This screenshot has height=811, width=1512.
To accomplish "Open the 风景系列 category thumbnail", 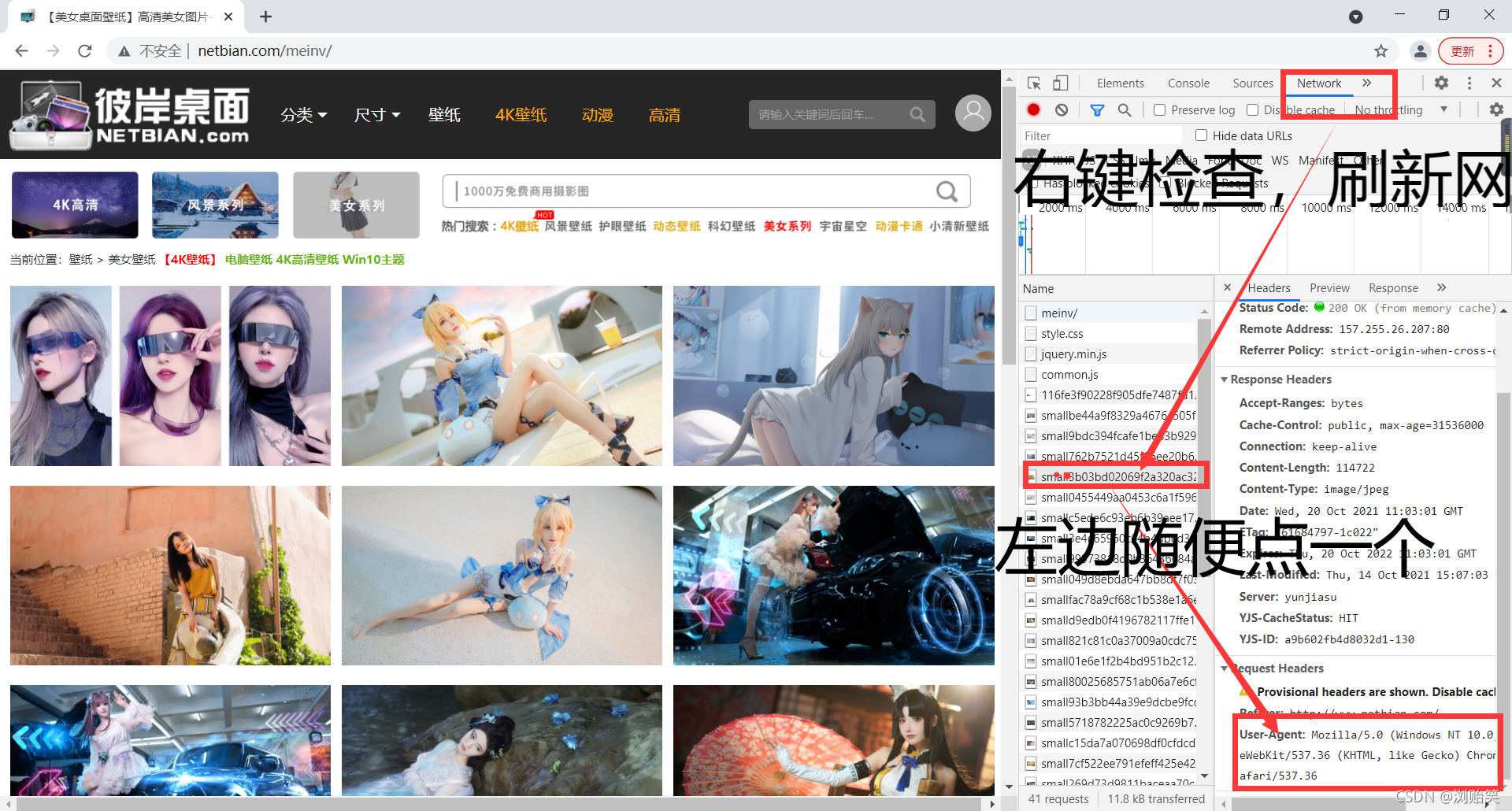I will point(215,205).
